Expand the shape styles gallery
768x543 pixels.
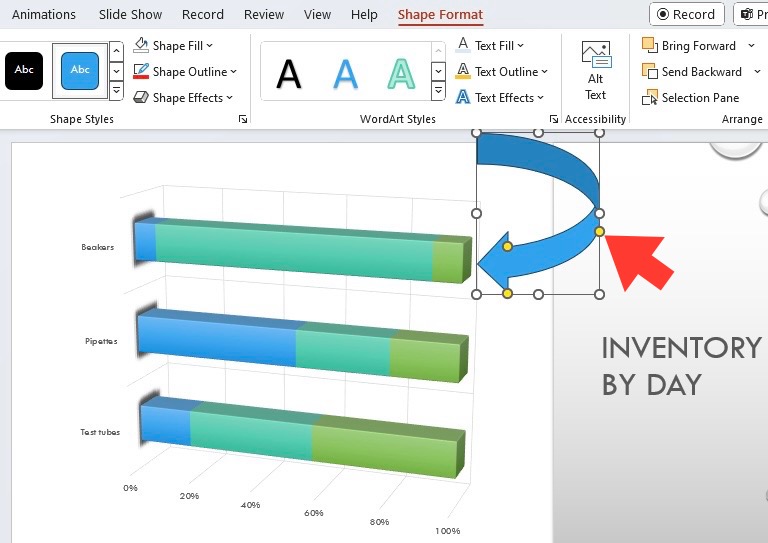tap(116, 91)
